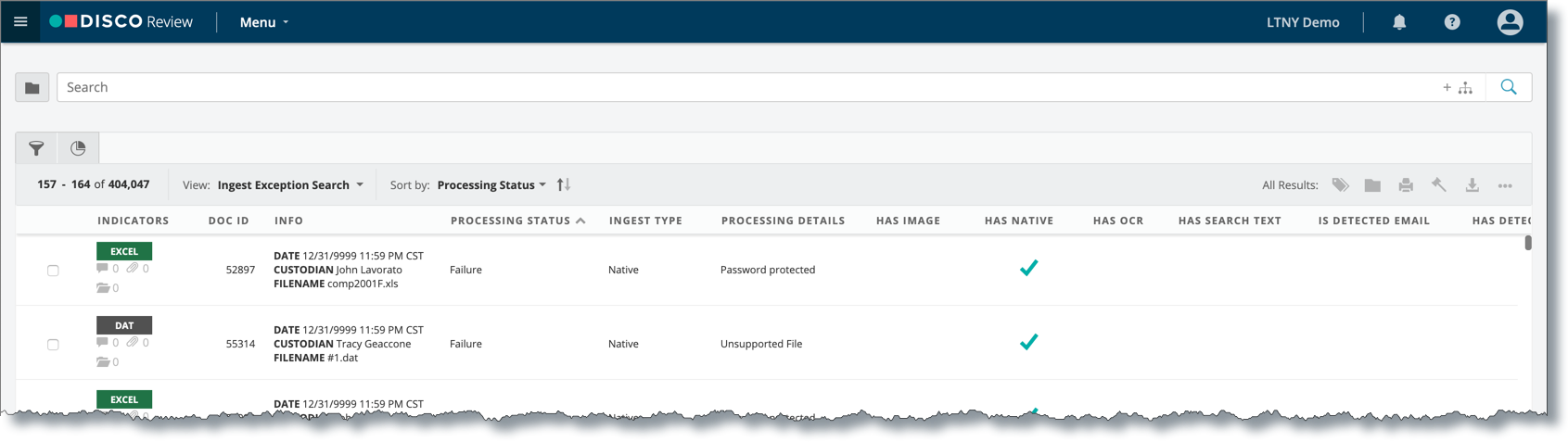Click results count 157 - 164 of 404,047
The image size is (1568, 442).
[x=93, y=184]
